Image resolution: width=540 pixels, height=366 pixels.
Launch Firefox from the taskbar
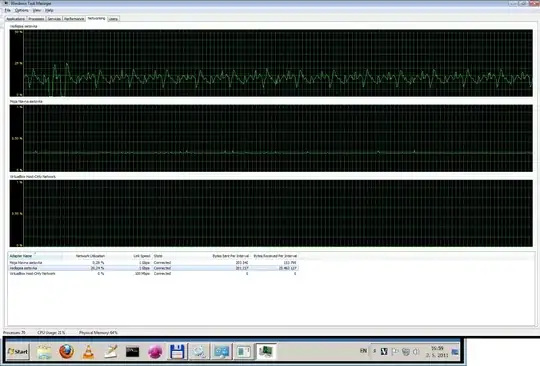66,352
